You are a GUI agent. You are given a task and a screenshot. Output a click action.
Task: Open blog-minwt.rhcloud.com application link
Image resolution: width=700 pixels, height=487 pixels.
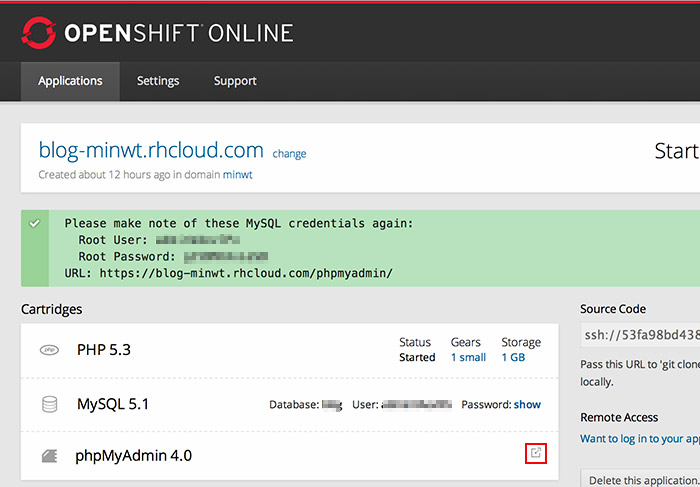151,150
